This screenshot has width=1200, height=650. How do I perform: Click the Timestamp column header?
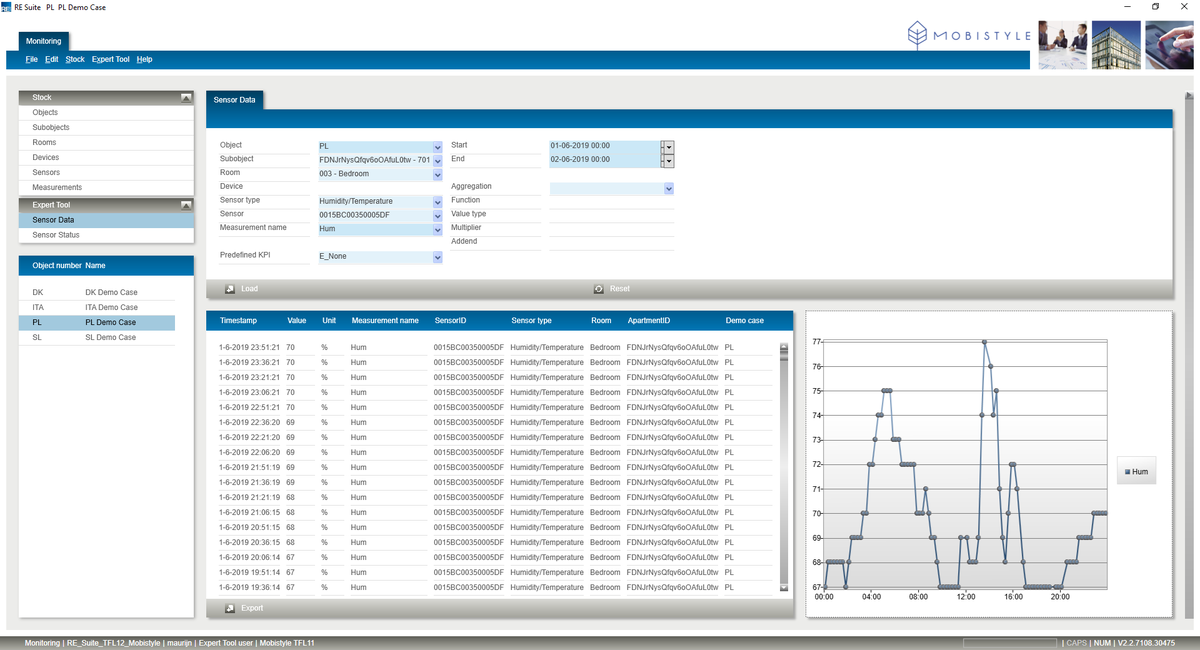pyautogui.click(x=238, y=321)
